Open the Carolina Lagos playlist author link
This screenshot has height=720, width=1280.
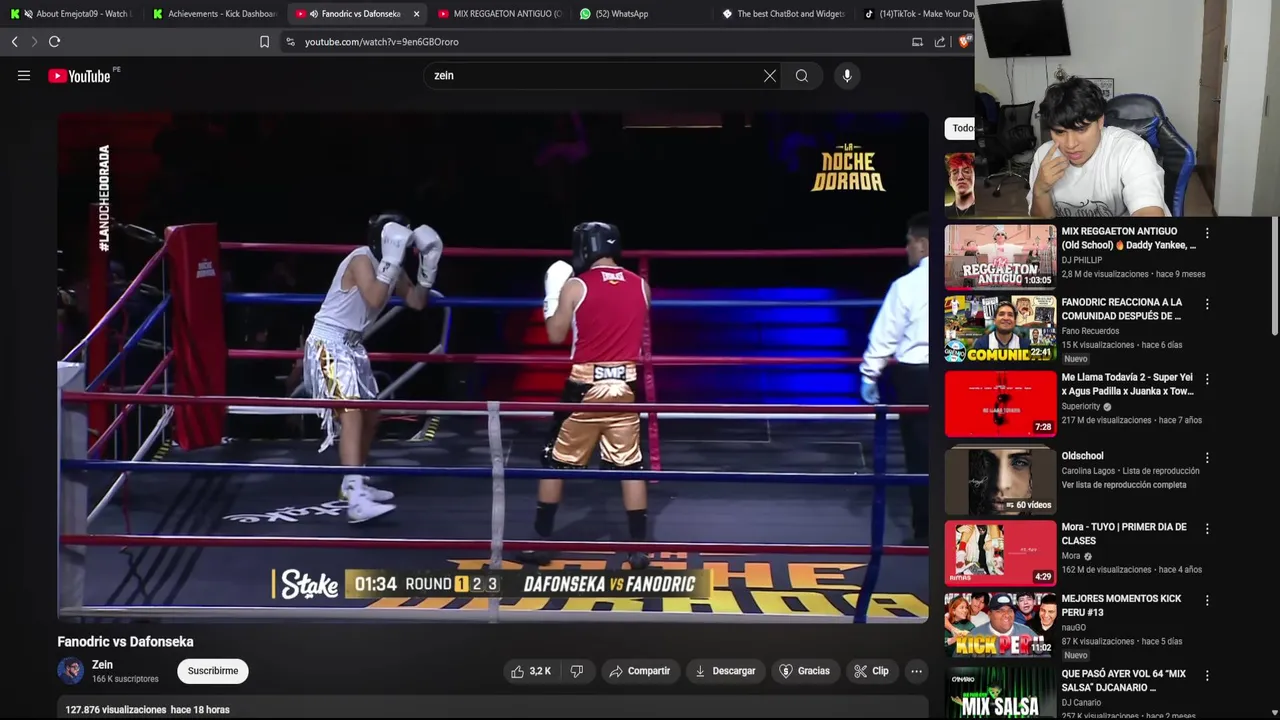coord(1088,471)
